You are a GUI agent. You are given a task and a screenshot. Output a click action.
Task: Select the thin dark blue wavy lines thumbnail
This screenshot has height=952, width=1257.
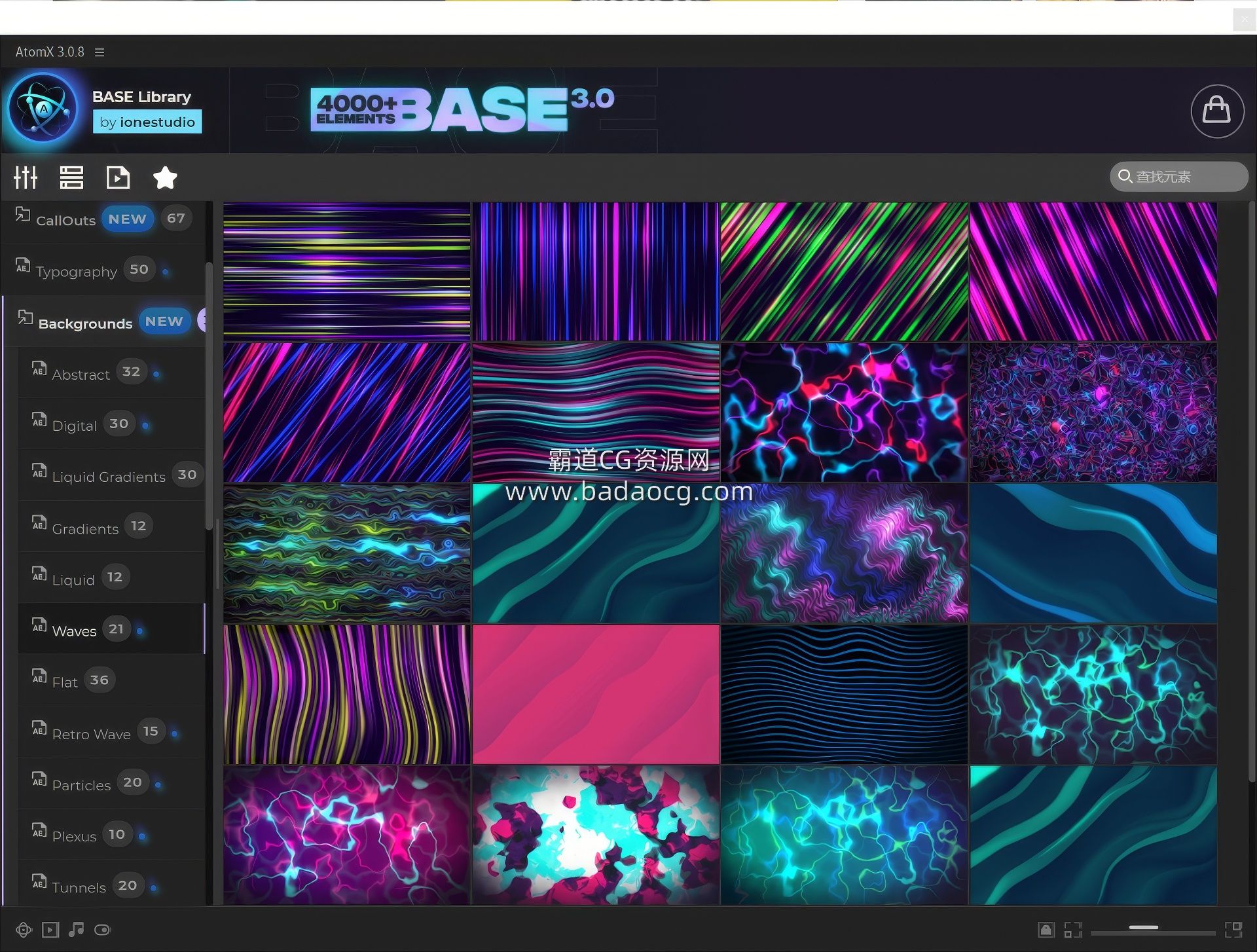pos(845,695)
